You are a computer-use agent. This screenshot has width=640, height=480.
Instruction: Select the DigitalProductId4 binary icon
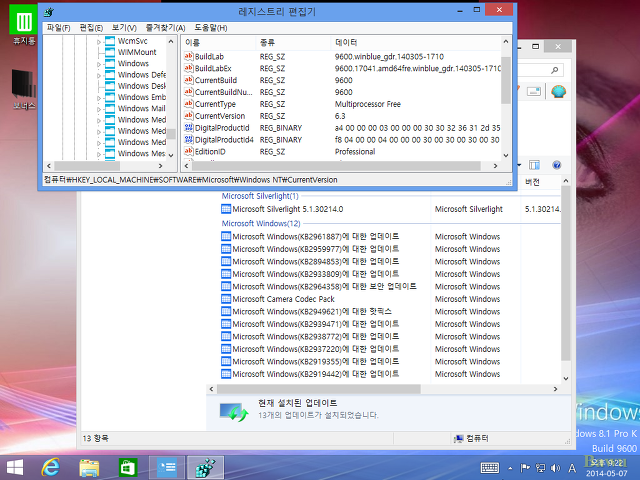pos(188,140)
